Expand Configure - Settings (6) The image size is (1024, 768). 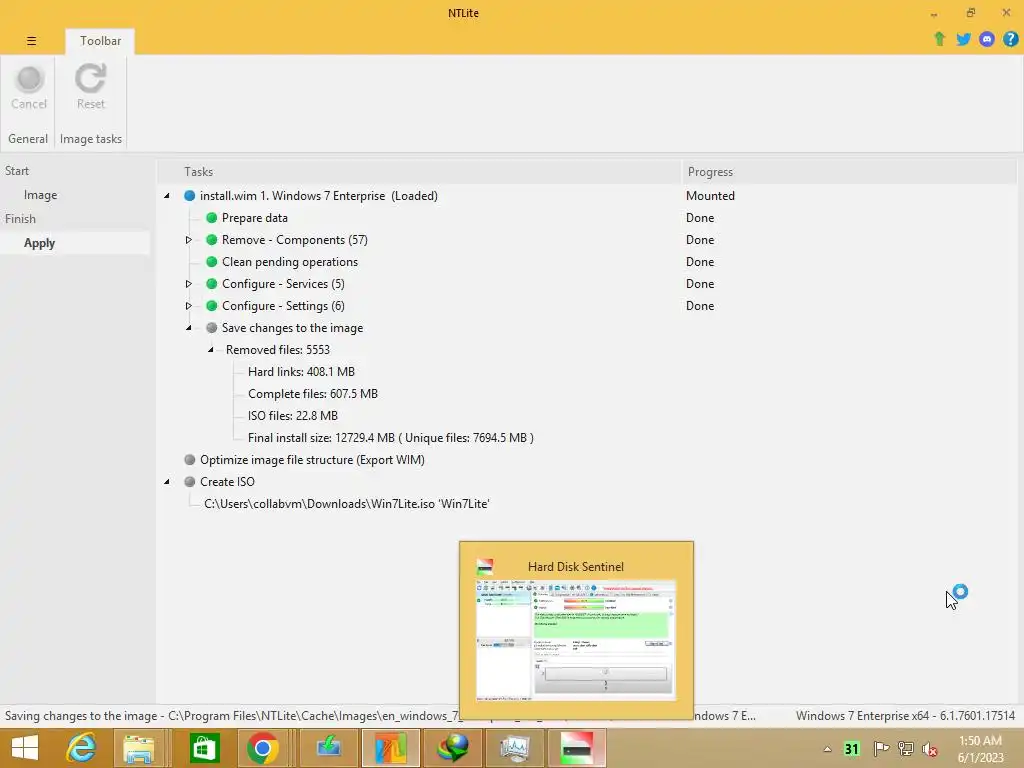(x=189, y=306)
